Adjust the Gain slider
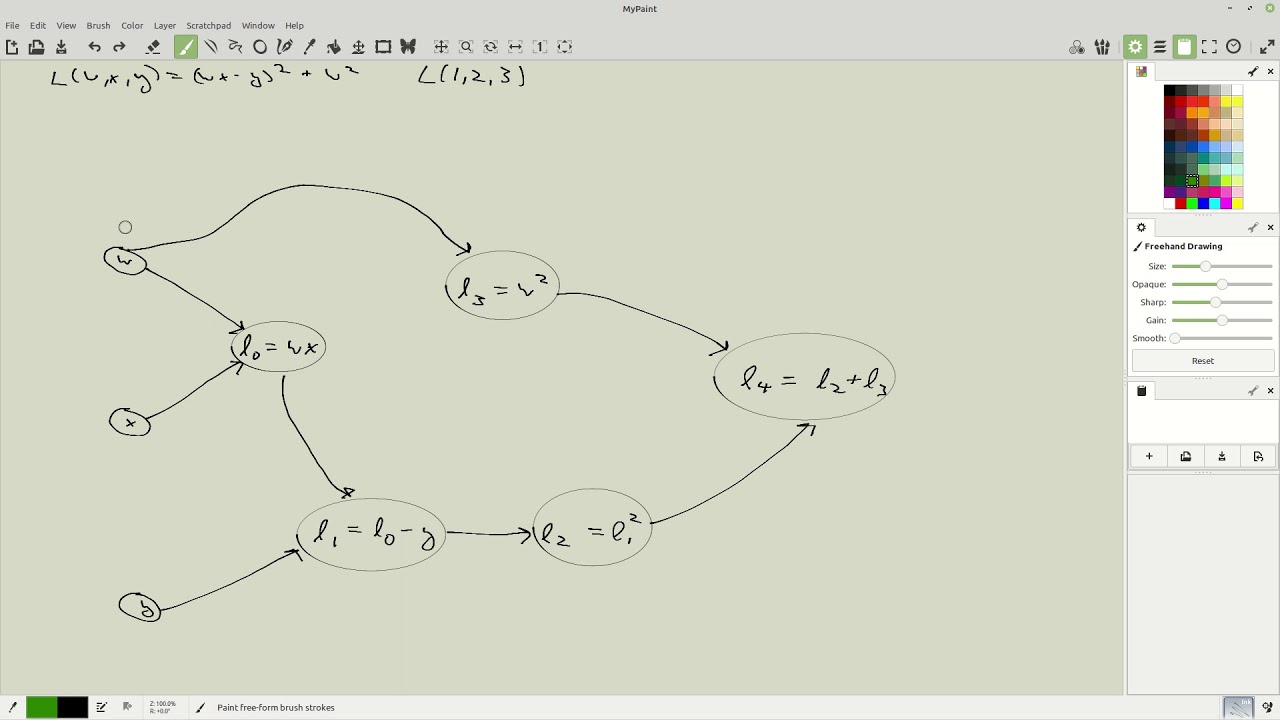The image size is (1280, 720). (1222, 320)
